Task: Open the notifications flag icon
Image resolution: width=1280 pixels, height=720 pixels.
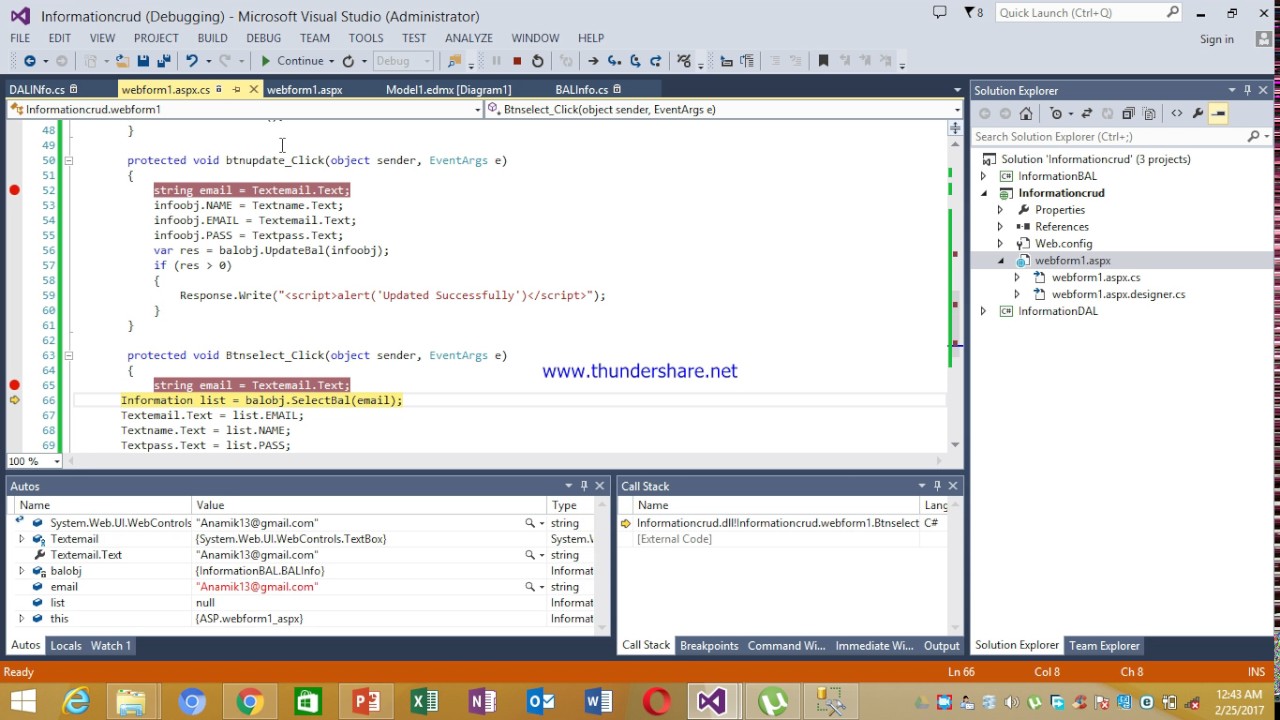Action: (970, 13)
